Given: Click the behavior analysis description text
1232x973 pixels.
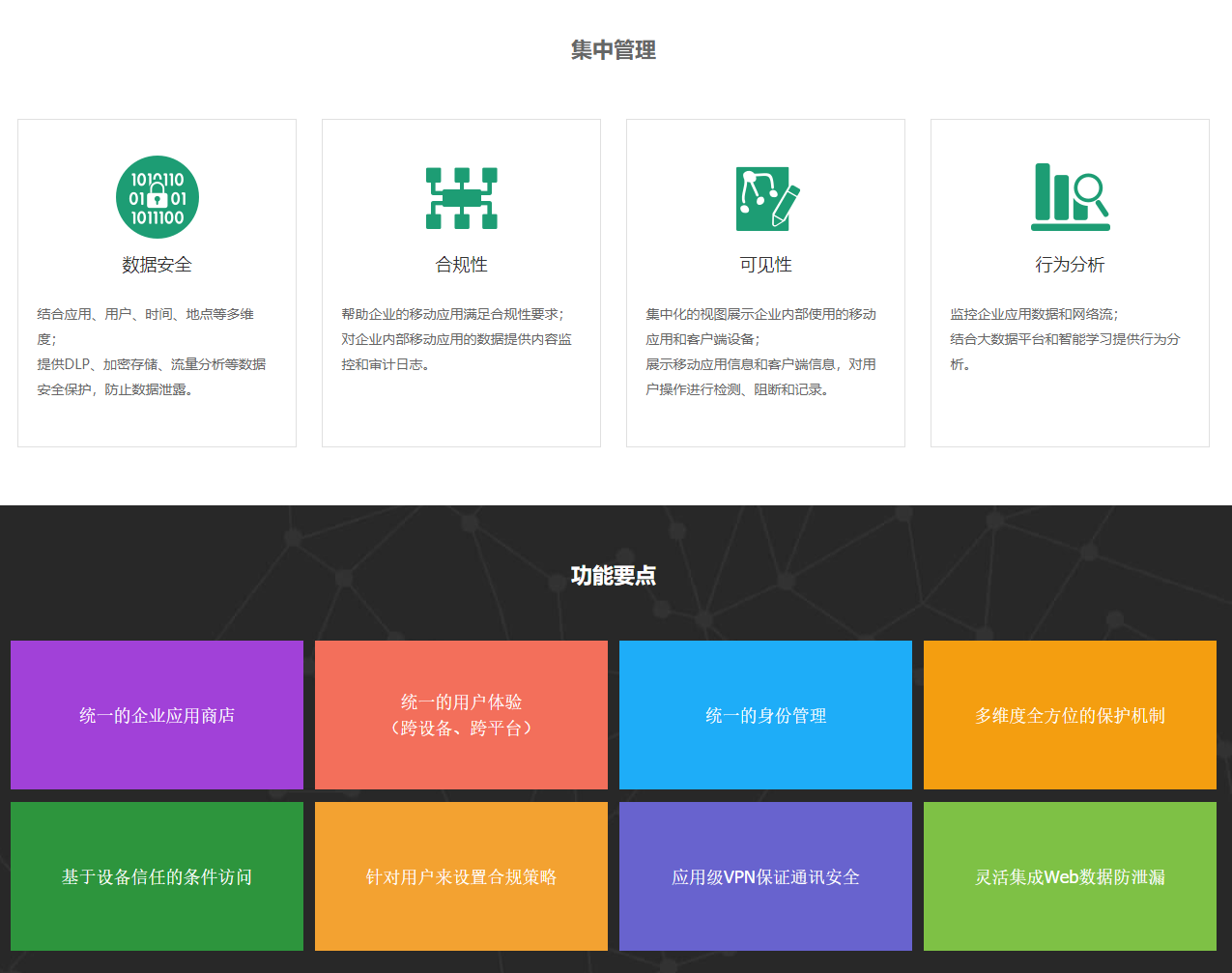Looking at the screenshot, I should point(1064,339).
